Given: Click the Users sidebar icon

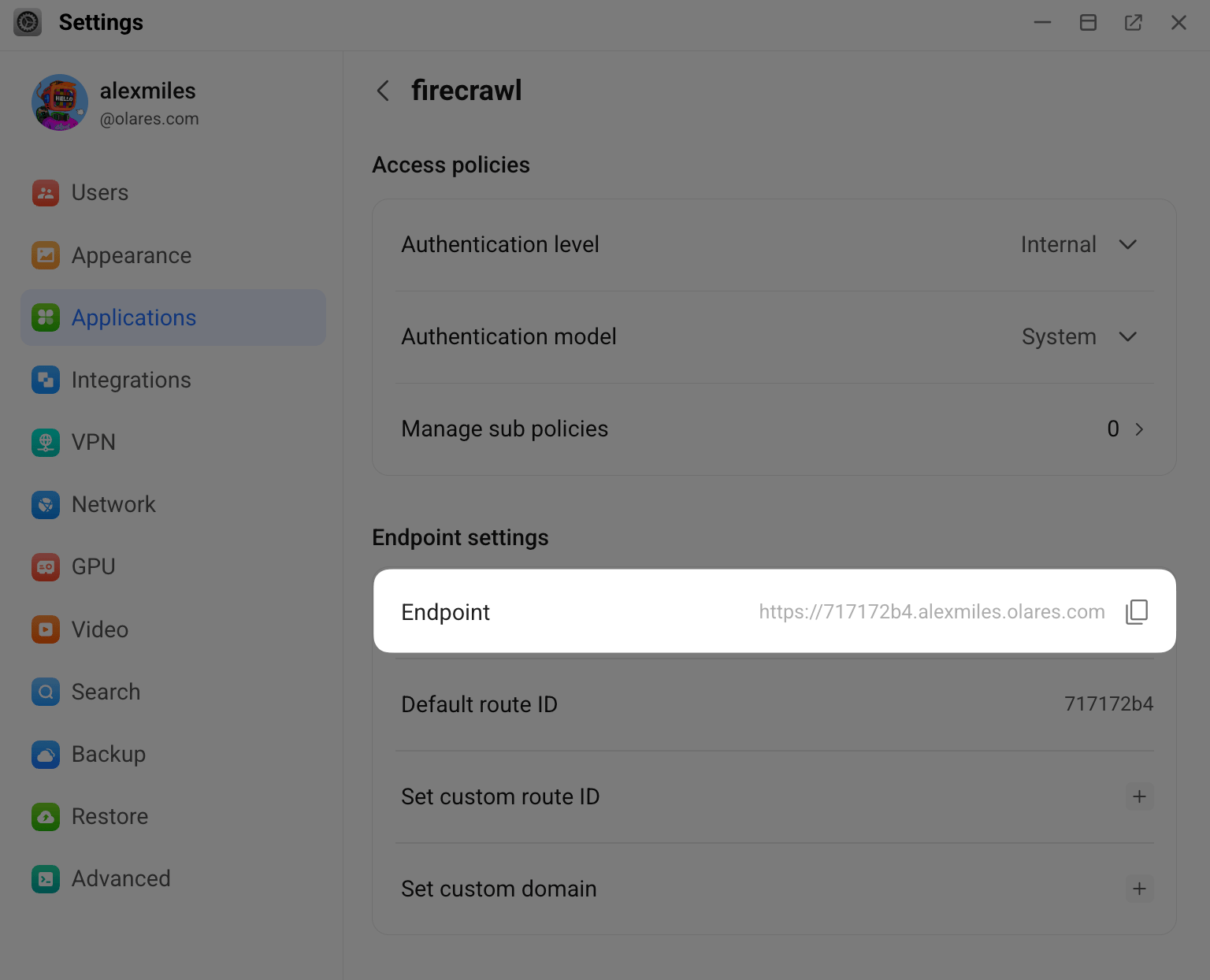Looking at the screenshot, I should point(46,192).
